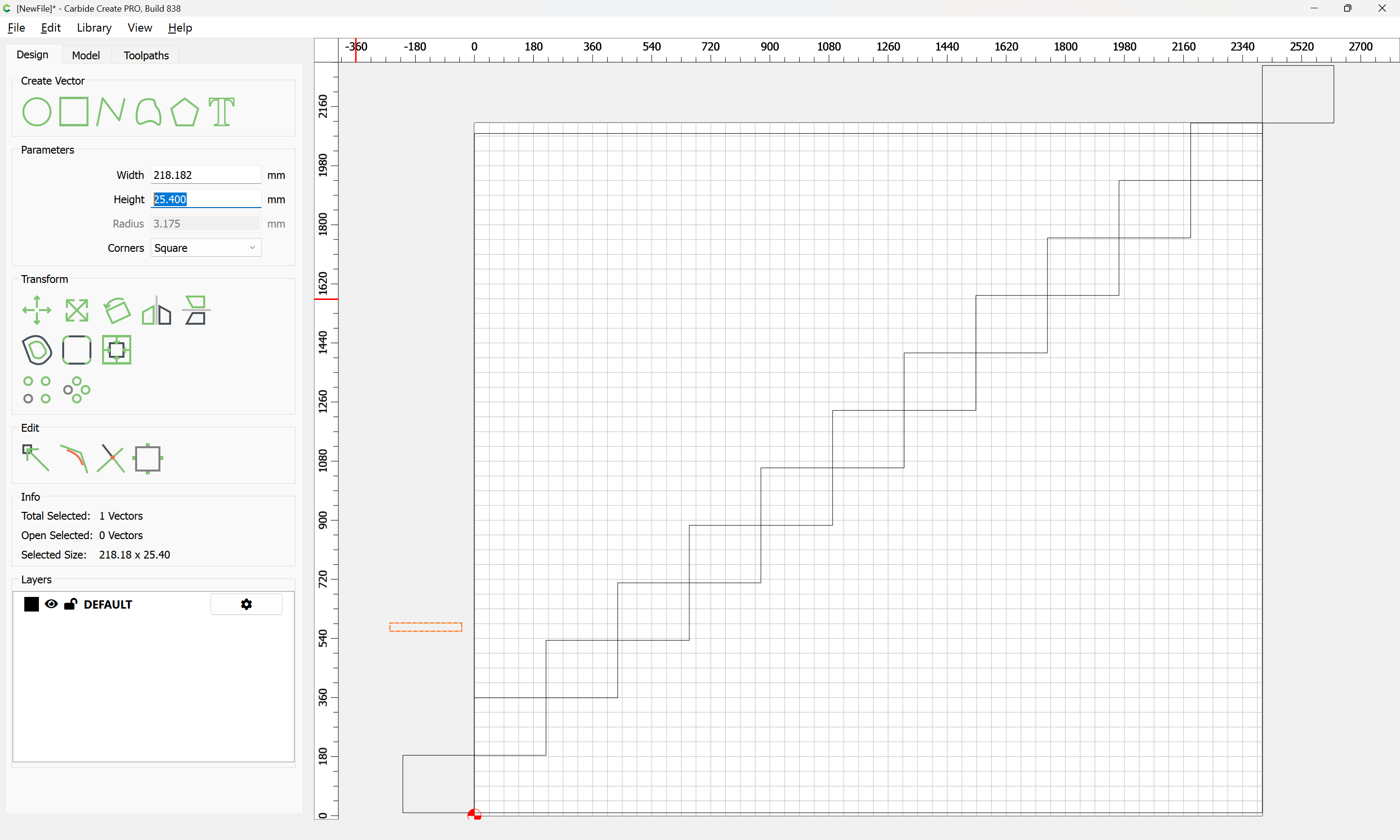The height and width of the screenshot is (840, 1400).
Task: Switch to the Toolpaths tab
Action: tap(146, 55)
